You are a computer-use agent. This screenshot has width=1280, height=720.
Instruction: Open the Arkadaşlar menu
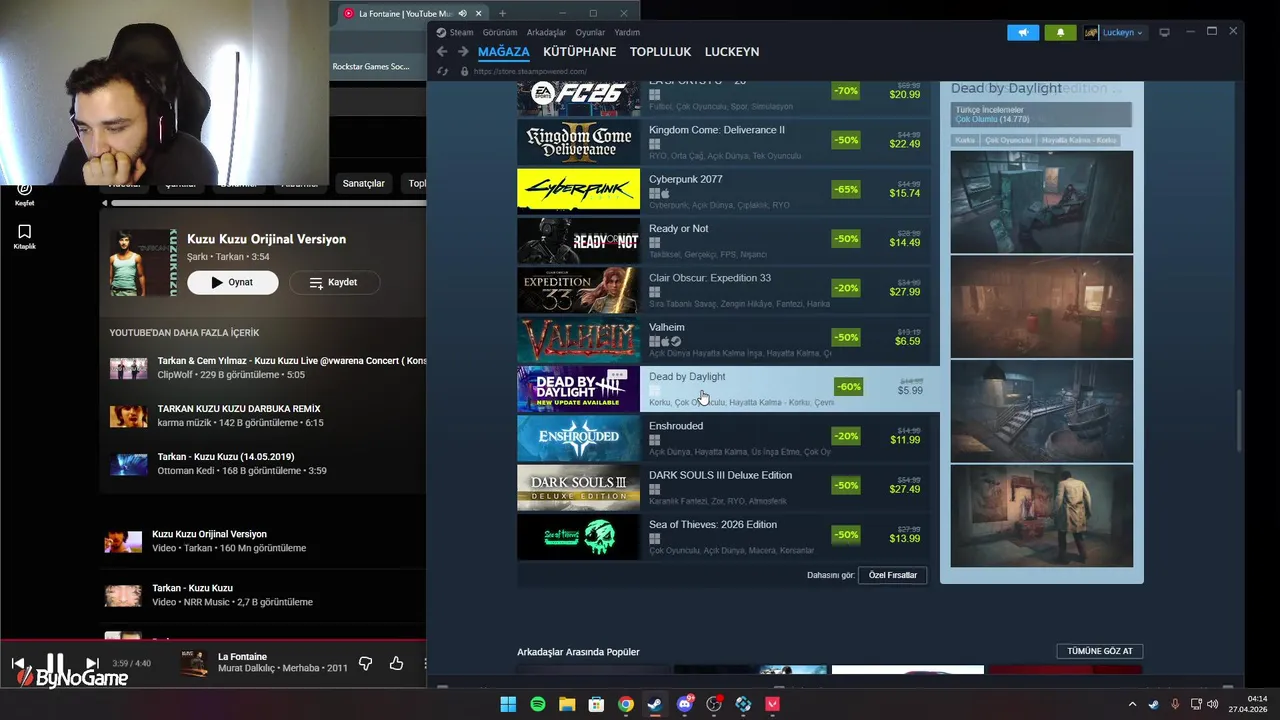tap(546, 32)
